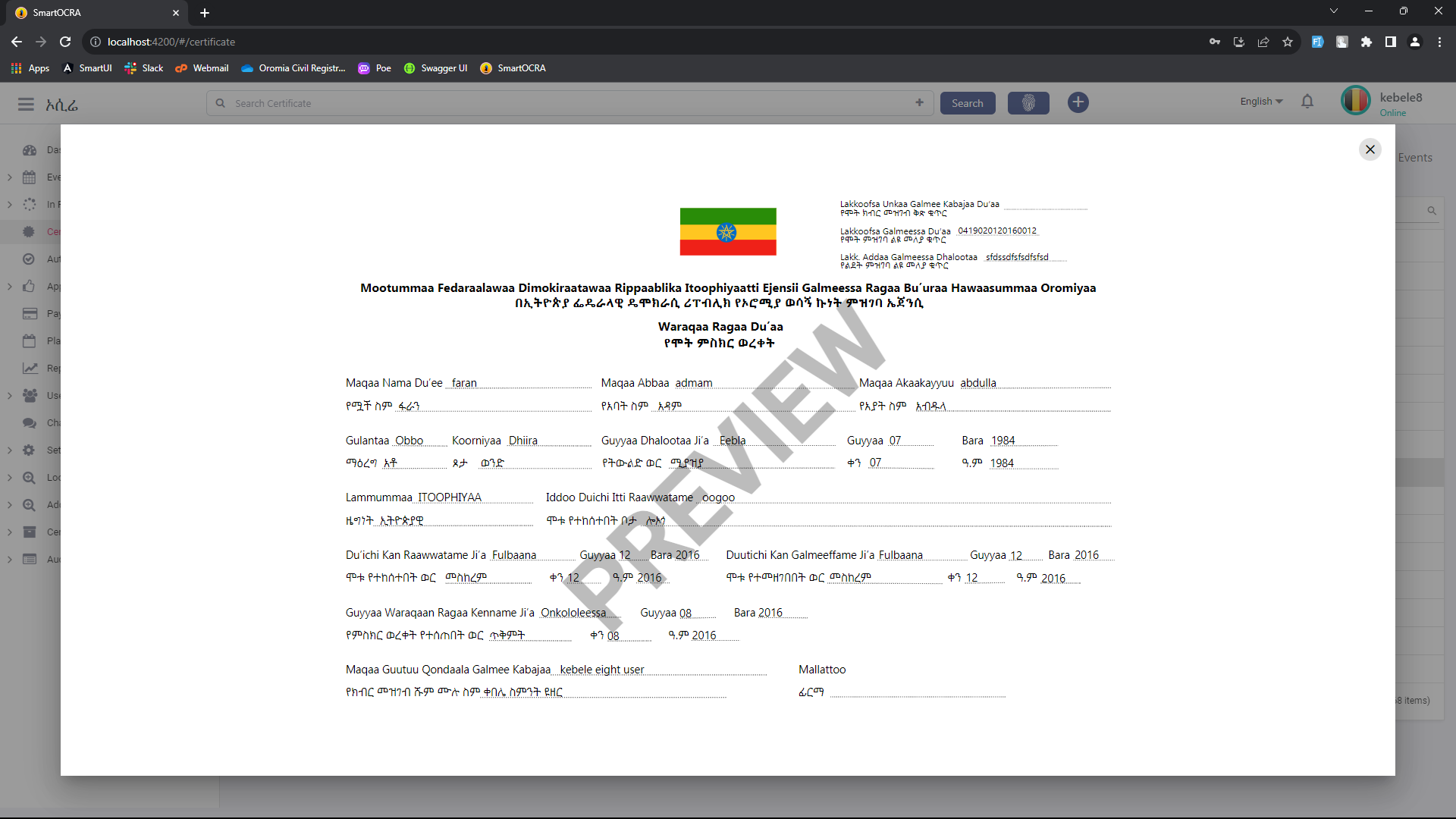Viewport: 1456px width, 819px height.
Task: Open the kebele8 user profile avatar
Action: click(x=1355, y=102)
